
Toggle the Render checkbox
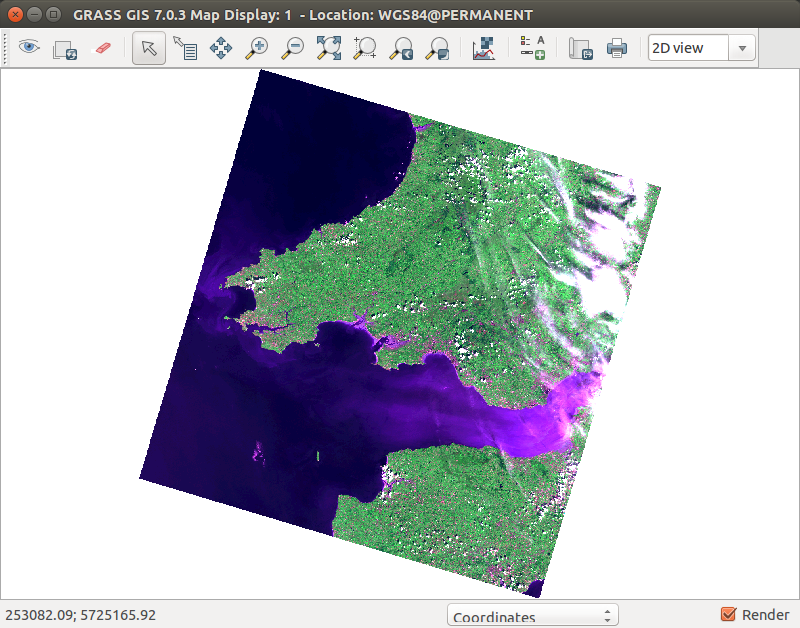click(729, 614)
